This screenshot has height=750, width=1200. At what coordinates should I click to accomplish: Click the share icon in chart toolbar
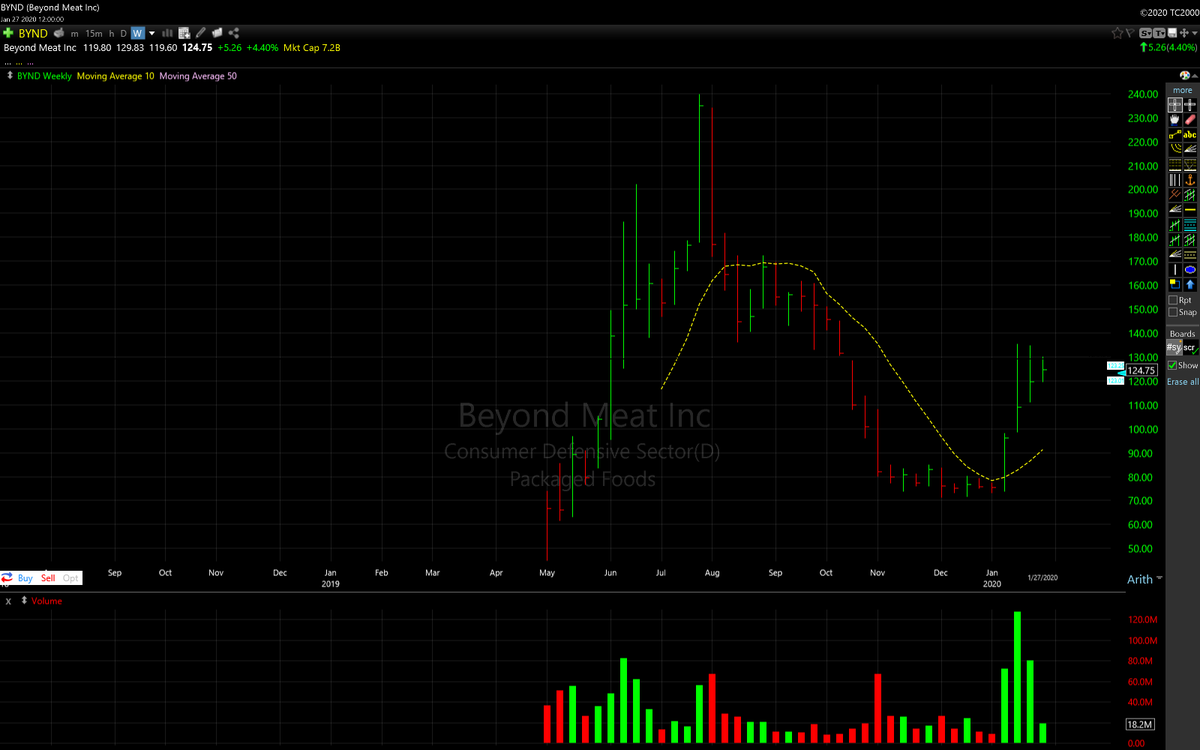233,34
